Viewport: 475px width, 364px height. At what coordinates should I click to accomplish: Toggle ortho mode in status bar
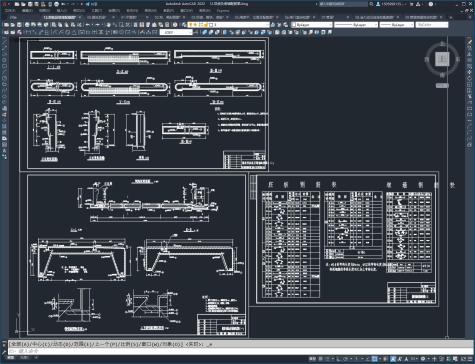tap(338, 359)
